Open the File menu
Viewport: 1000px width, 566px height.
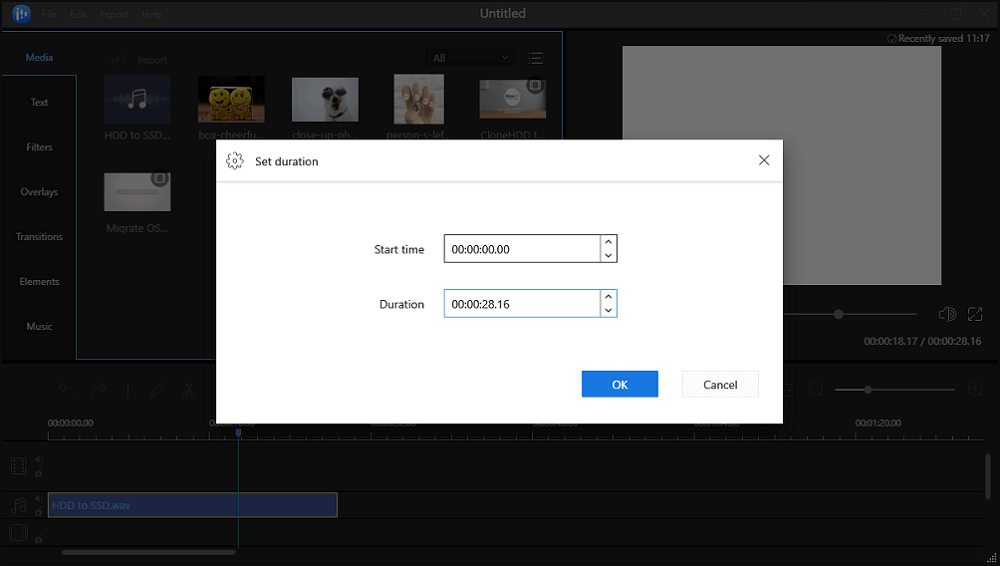tap(49, 15)
